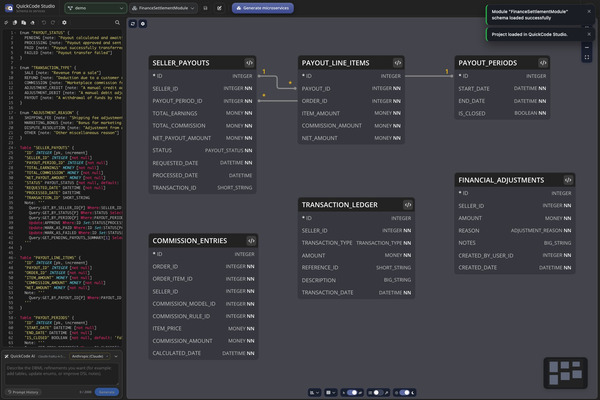Click the edit module pencil icon

coord(219,8)
